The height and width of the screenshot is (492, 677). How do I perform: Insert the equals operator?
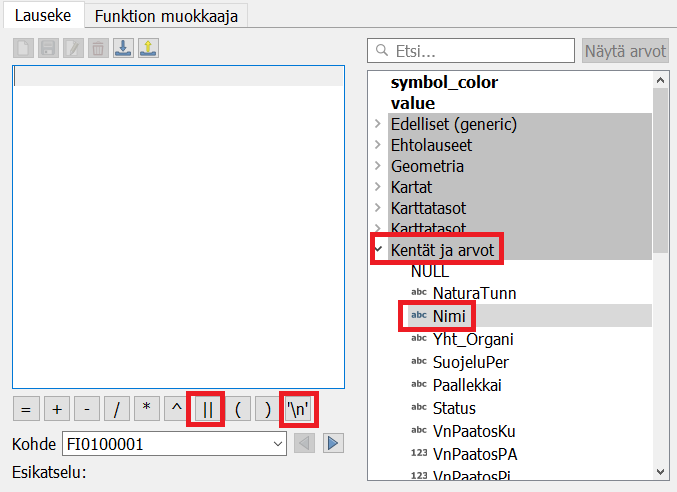[x=26, y=409]
